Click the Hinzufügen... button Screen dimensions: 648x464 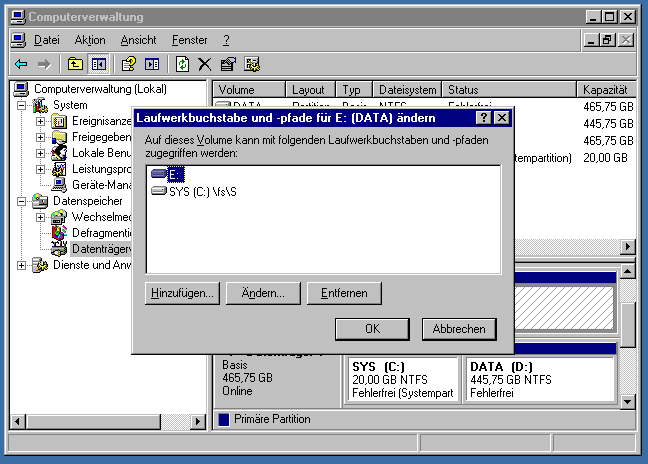pos(182,293)
